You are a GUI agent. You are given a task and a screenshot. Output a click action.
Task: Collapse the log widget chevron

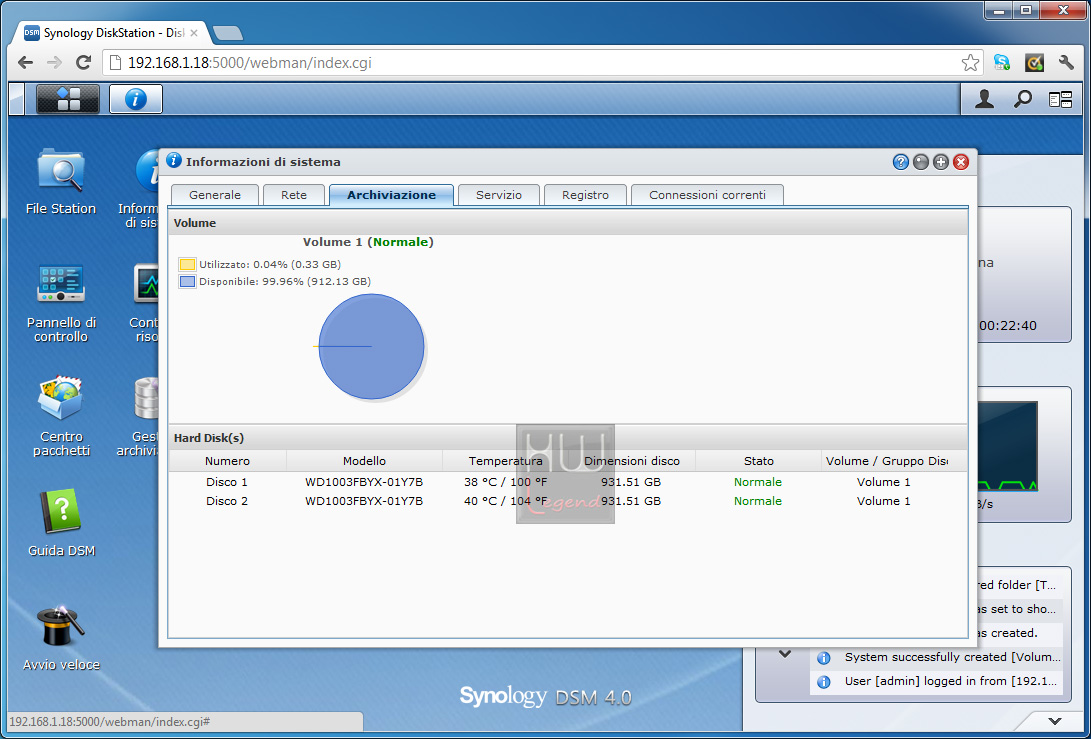tap(785, 654)
